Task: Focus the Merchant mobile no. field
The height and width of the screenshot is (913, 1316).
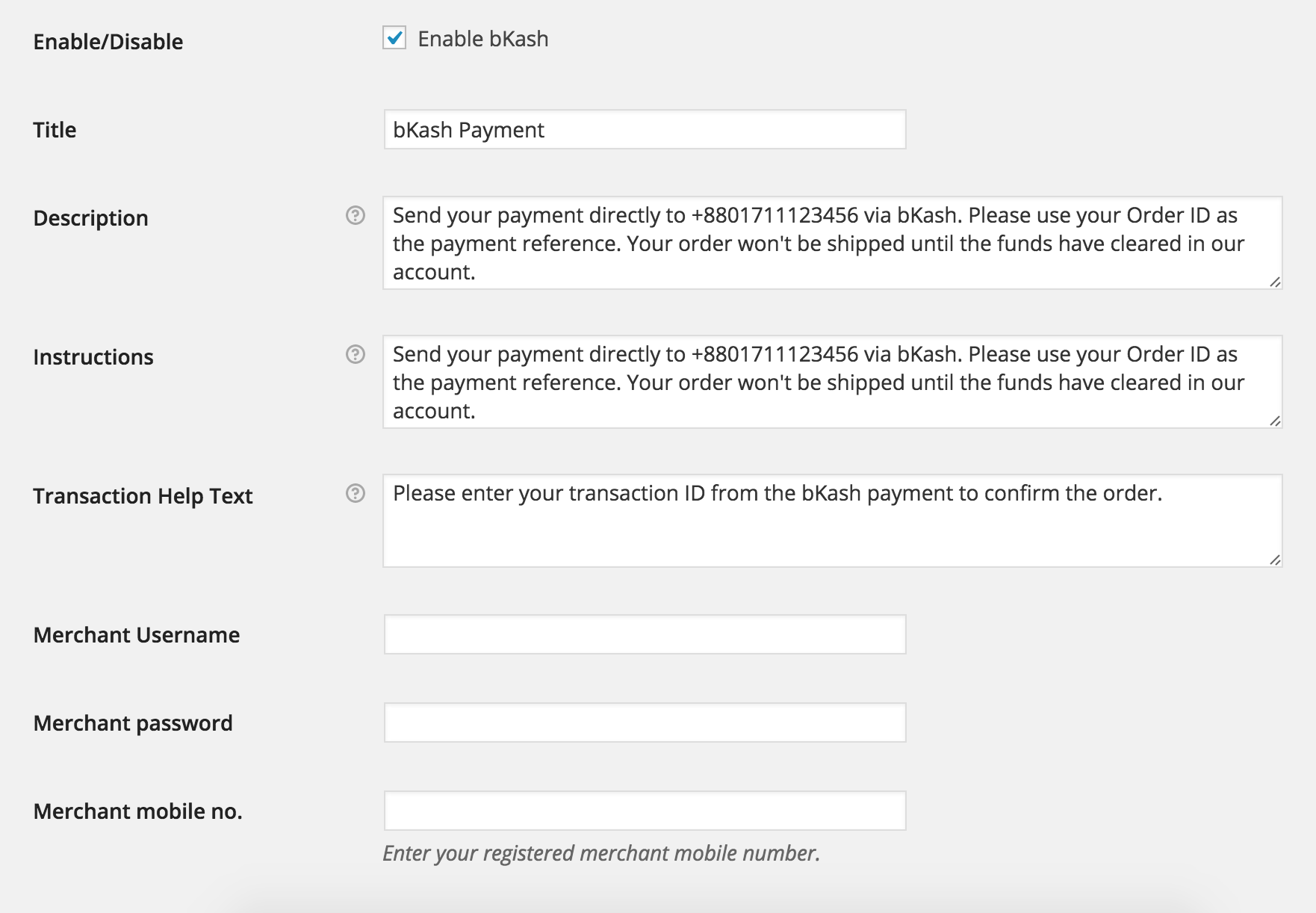Action: (645, 811)
